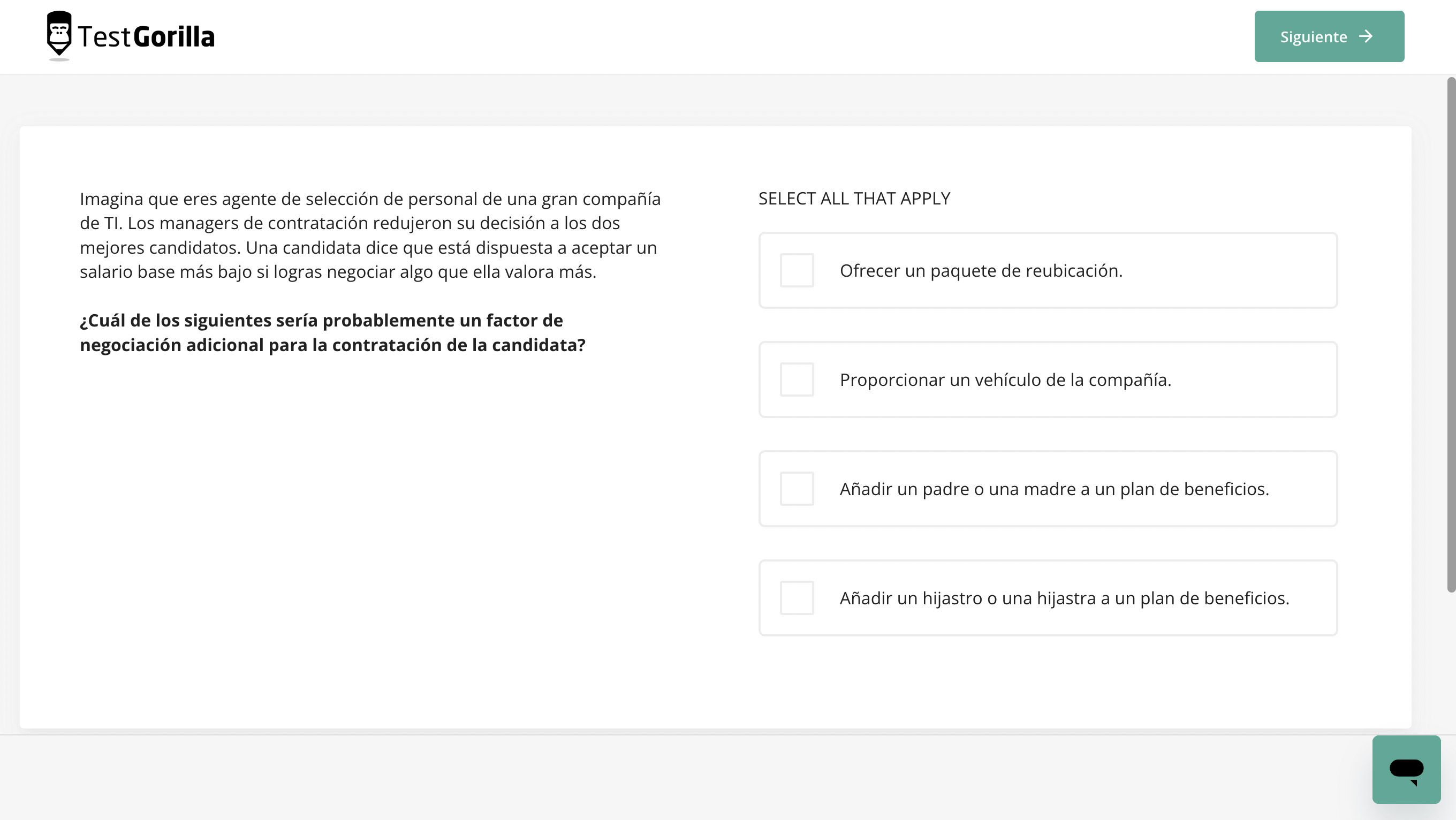1456x820 pixels.
Task: Click the Siguiente navigation button
Action: pyautogui.click(x=1329, y=36)
